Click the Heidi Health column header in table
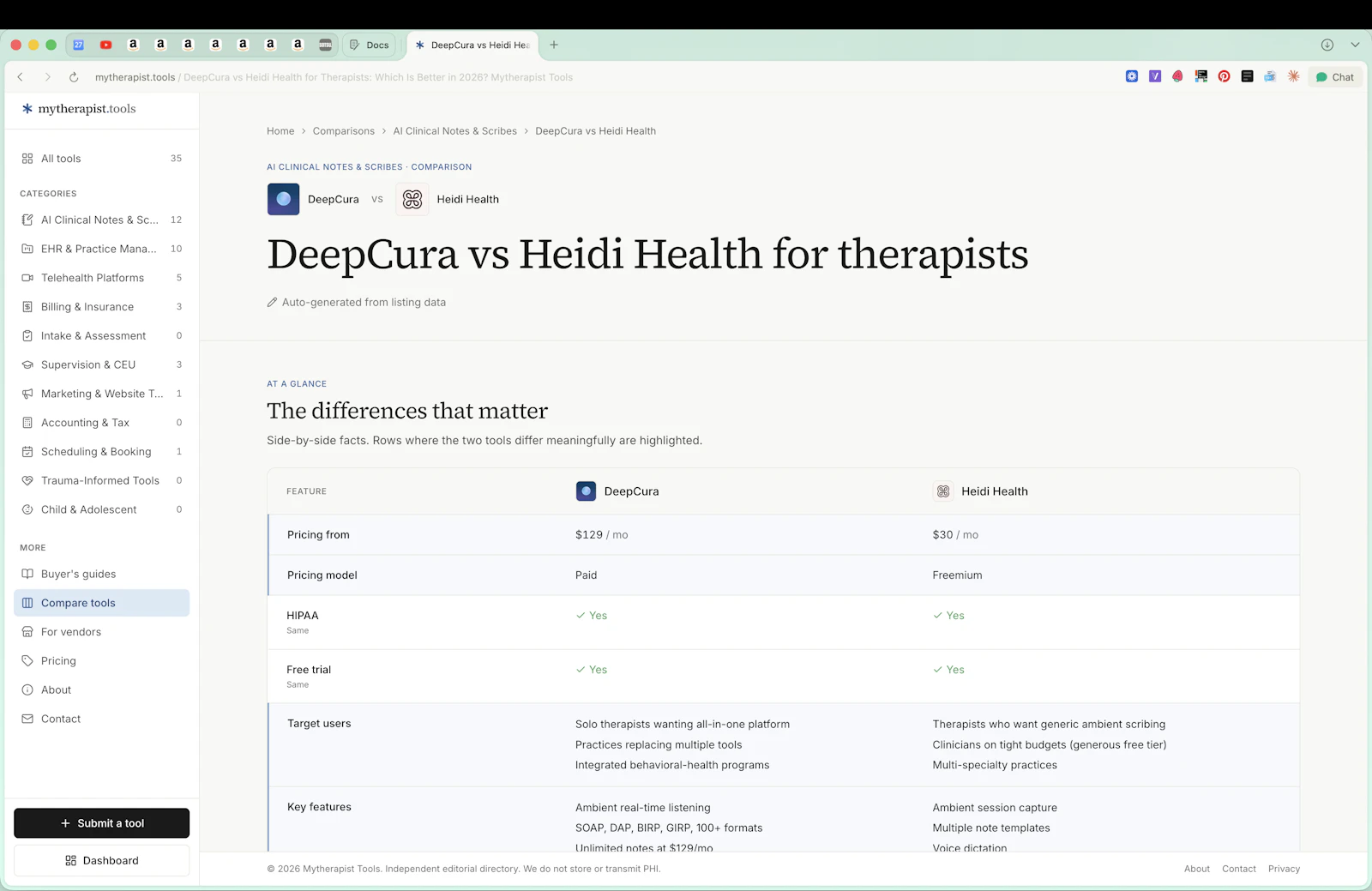 click(980, 491)
